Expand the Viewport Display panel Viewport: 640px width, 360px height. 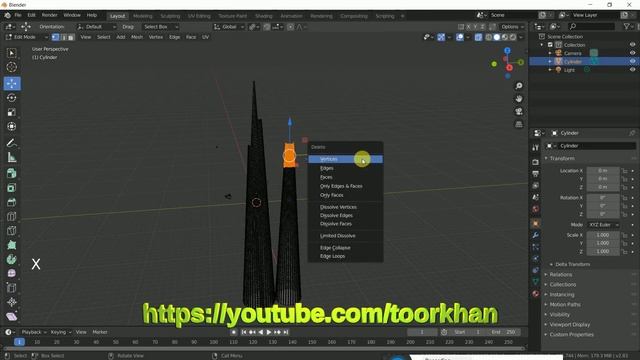pos(569,324)
